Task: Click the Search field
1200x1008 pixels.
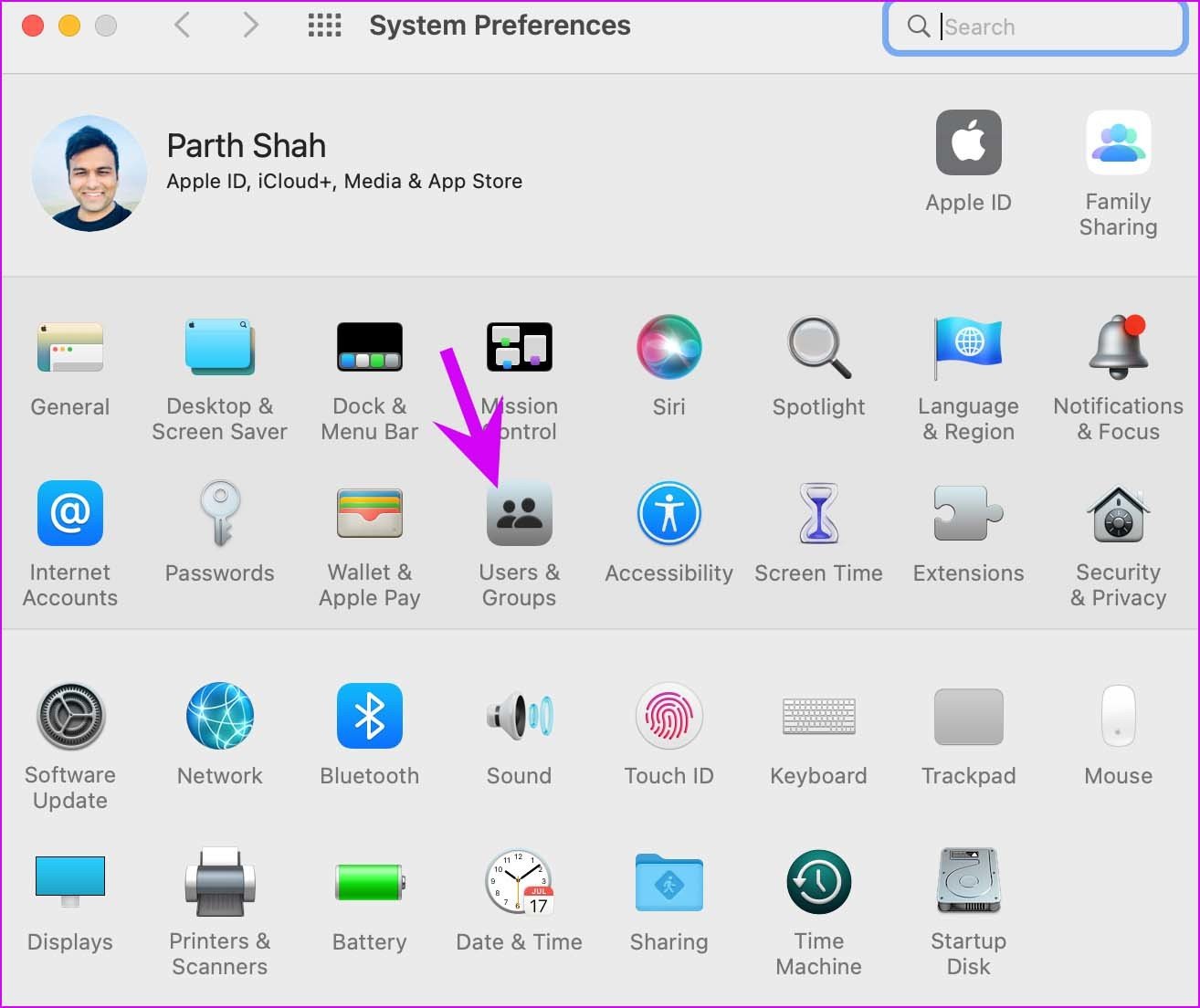Action: tap(1036, 26)
